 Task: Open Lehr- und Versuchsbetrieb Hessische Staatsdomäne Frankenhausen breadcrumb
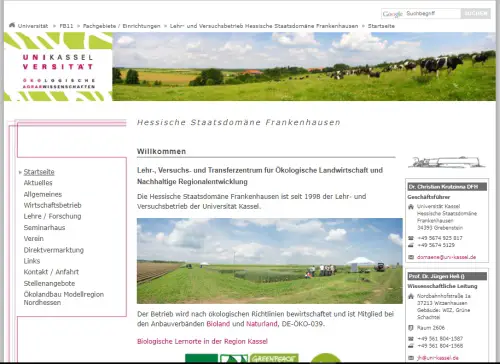264,26
